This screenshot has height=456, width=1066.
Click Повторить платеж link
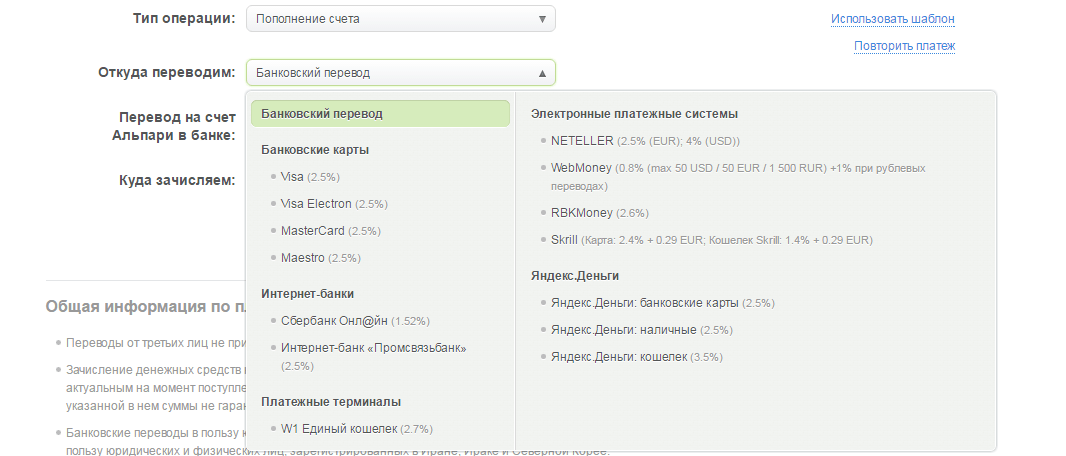click(x=904, y=46)
